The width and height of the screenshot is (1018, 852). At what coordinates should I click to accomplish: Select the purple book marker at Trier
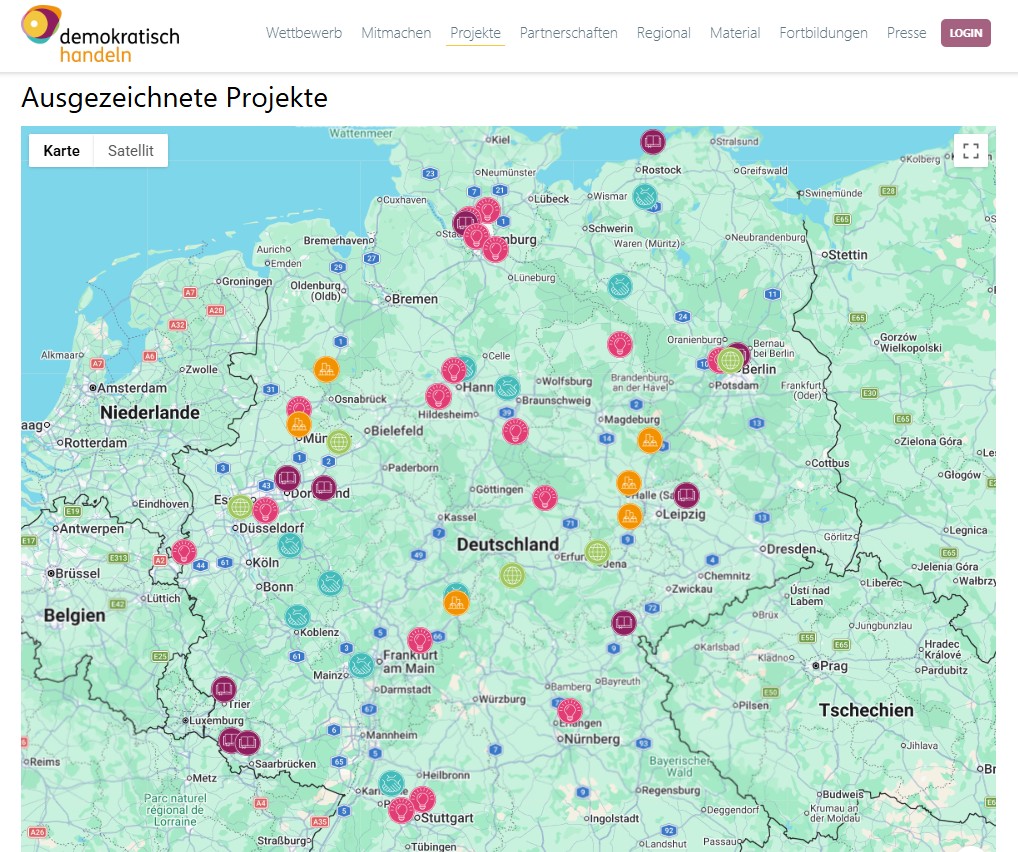pos(223,688)
